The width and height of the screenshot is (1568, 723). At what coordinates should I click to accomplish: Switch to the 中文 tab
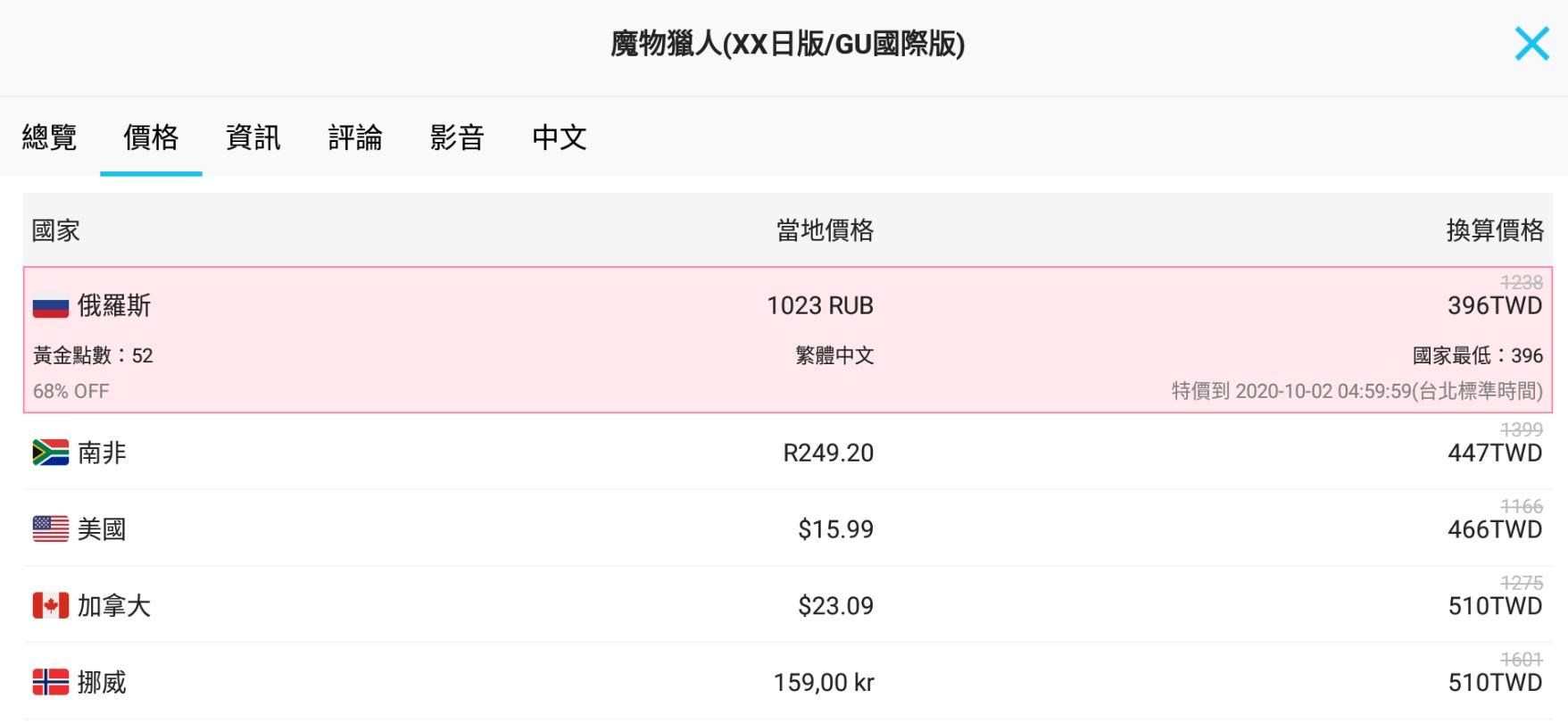tap(559, 137)
